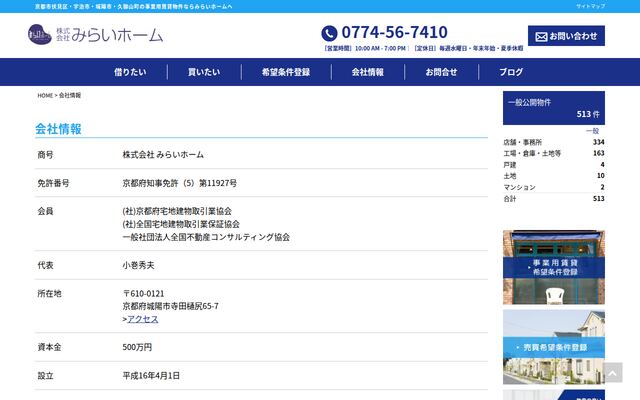
Task: Open the 一般公開物件 513件 panel
Action: pyautogui.click(x=553, y=108)
